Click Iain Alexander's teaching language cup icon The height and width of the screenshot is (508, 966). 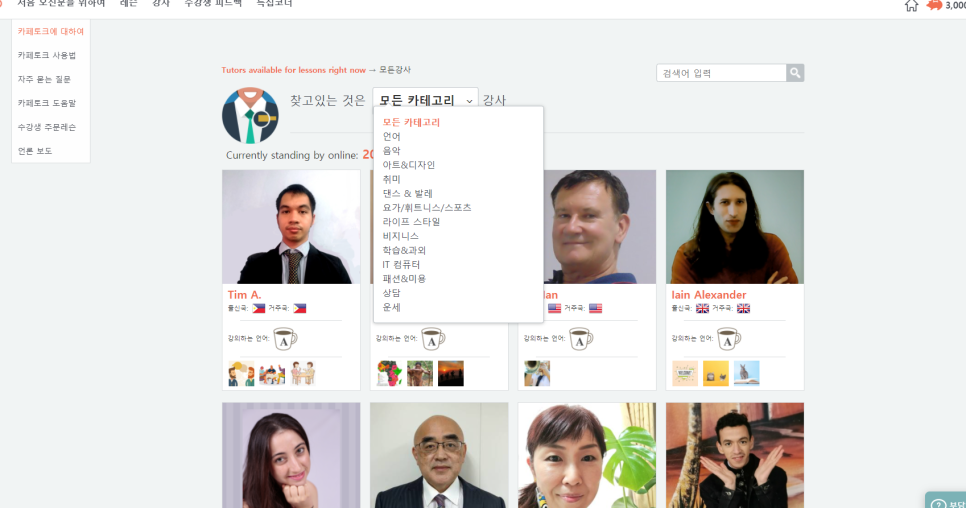click(x=728, y=339)
